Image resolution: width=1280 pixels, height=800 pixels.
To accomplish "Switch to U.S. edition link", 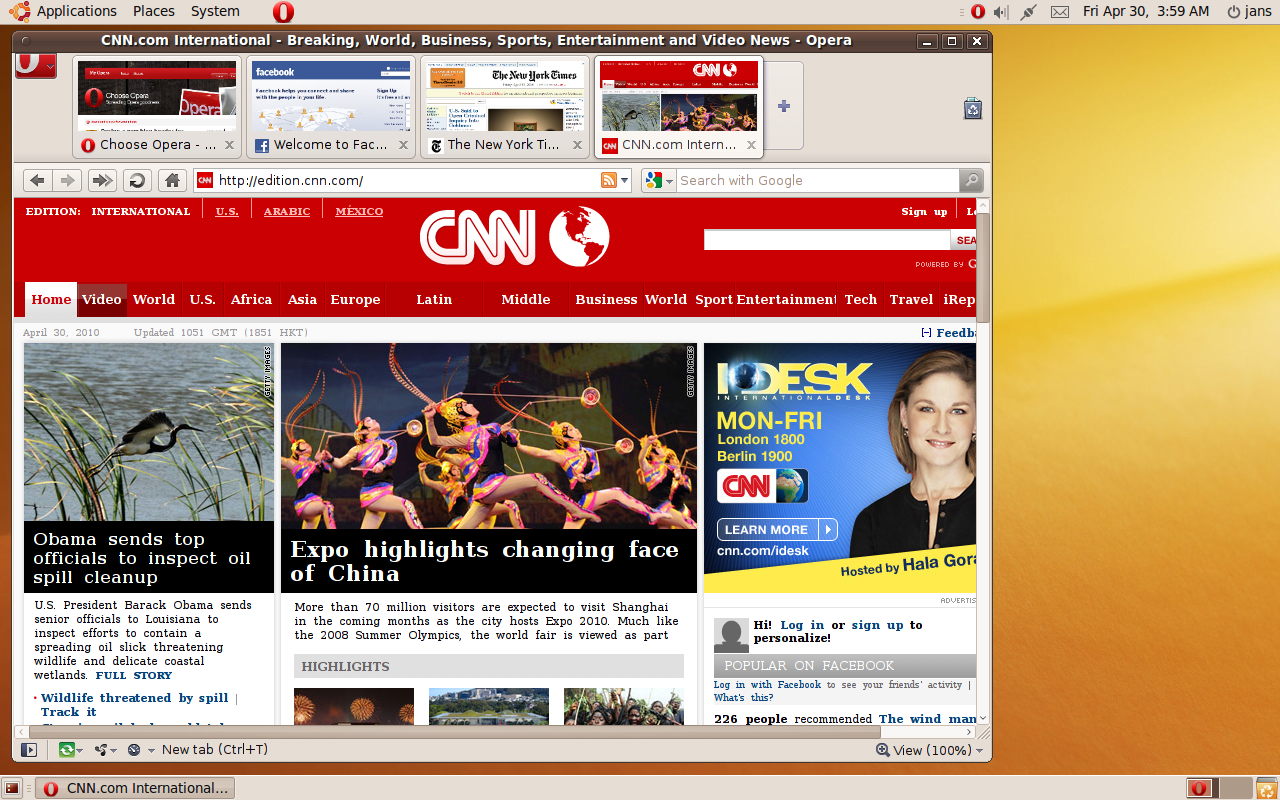I will point(227,211).
